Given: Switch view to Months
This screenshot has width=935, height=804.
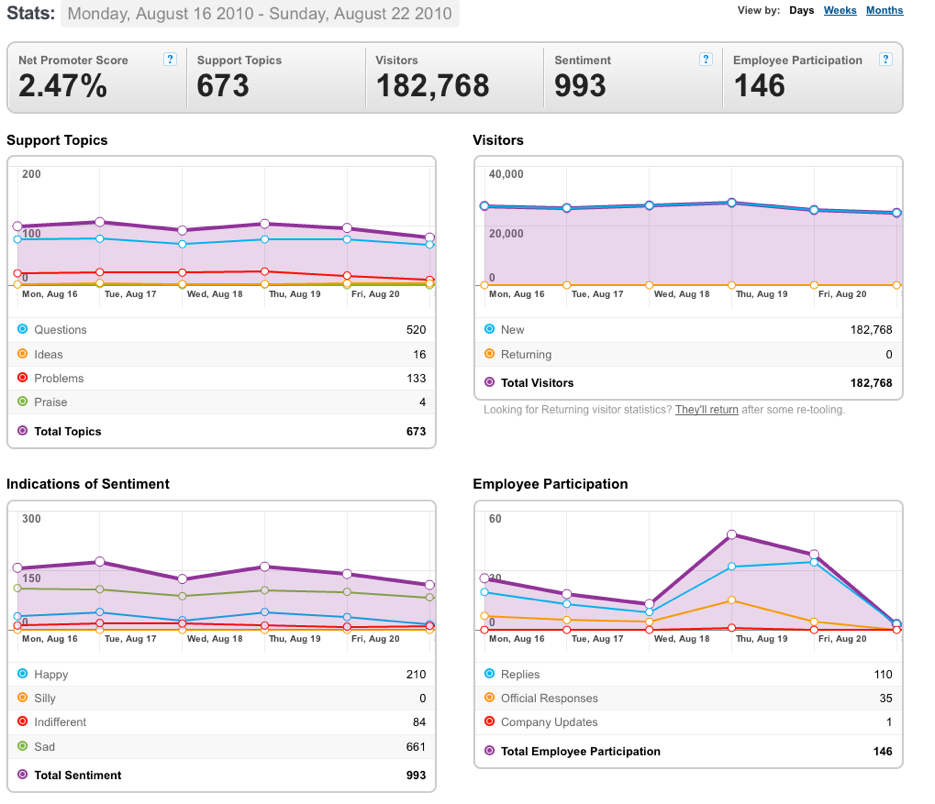Looking at the screenshot, I should (884, 10).
